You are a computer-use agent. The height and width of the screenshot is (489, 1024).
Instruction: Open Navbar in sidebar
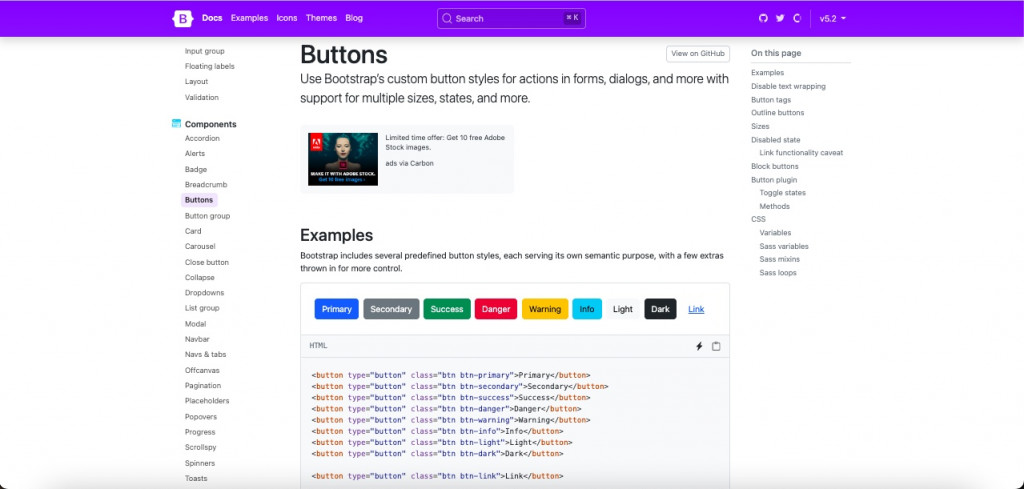[x=197, y=339]
